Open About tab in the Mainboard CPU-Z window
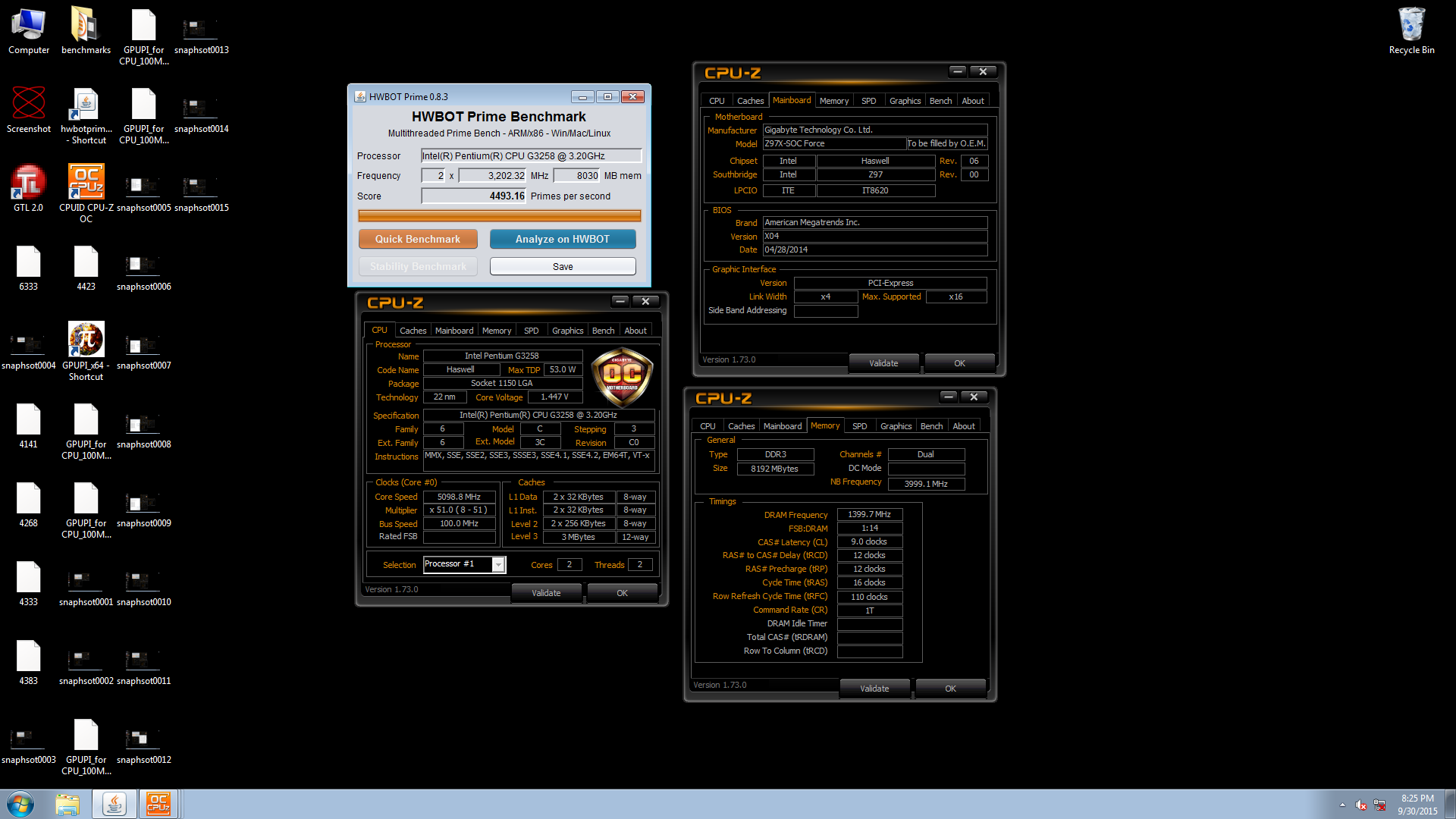 [x=972, y=101]
